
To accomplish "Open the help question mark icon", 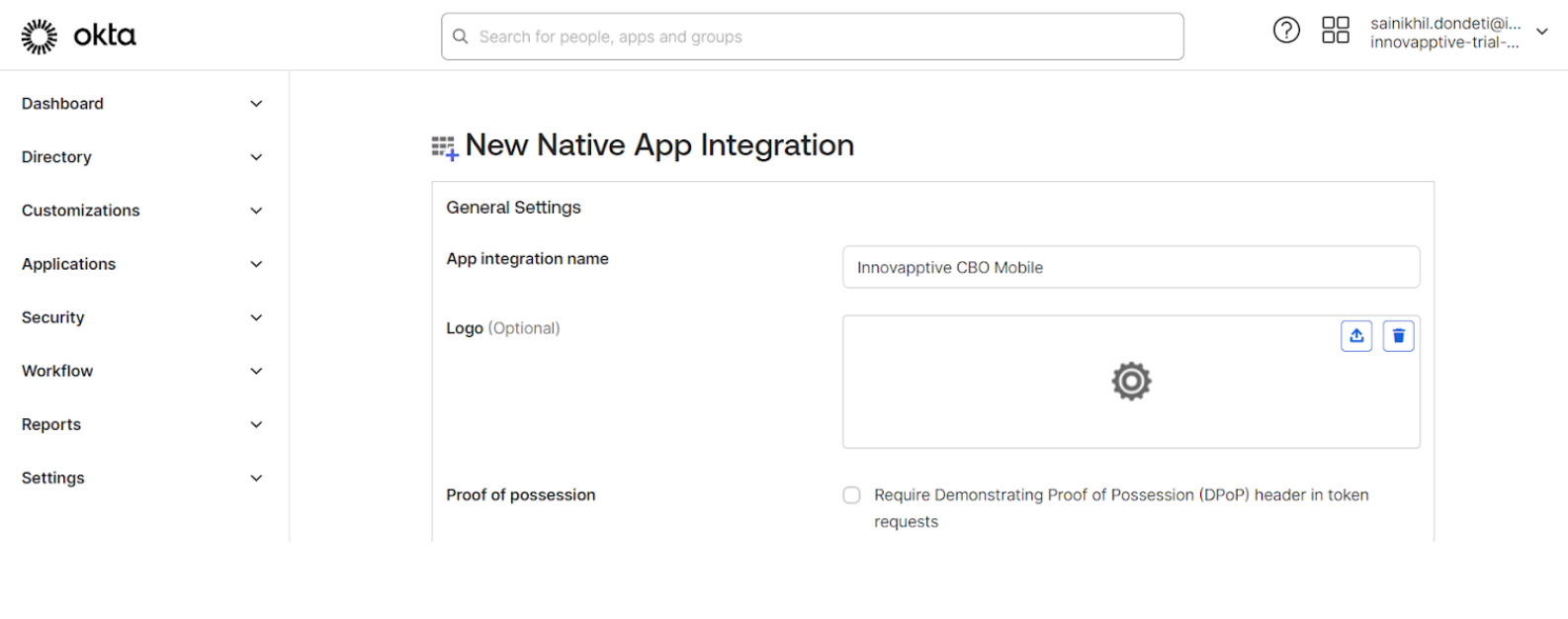I will (1286, 31).
